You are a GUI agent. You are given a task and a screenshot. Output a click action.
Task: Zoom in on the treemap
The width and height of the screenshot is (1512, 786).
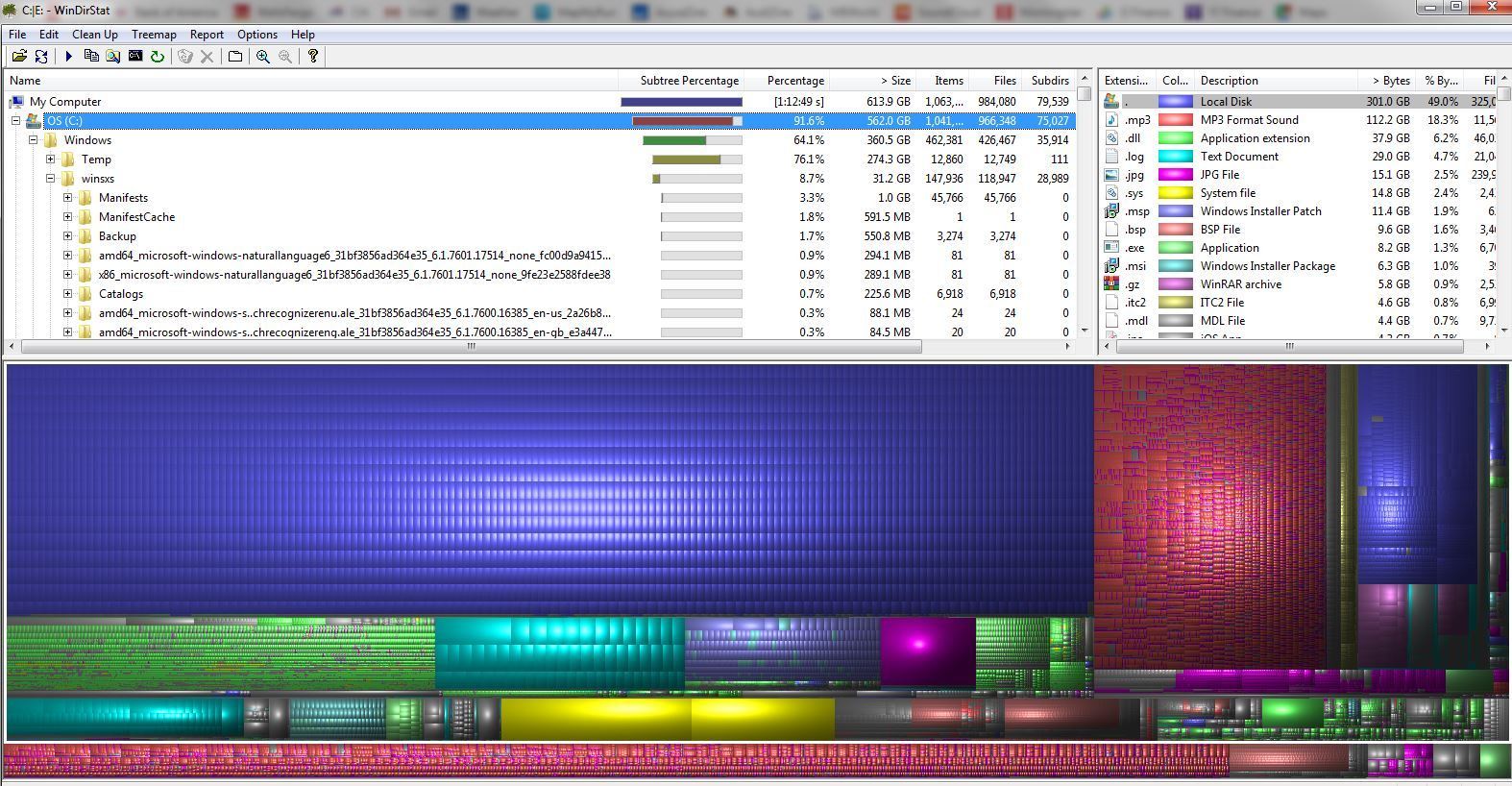[x=262, y=57]
